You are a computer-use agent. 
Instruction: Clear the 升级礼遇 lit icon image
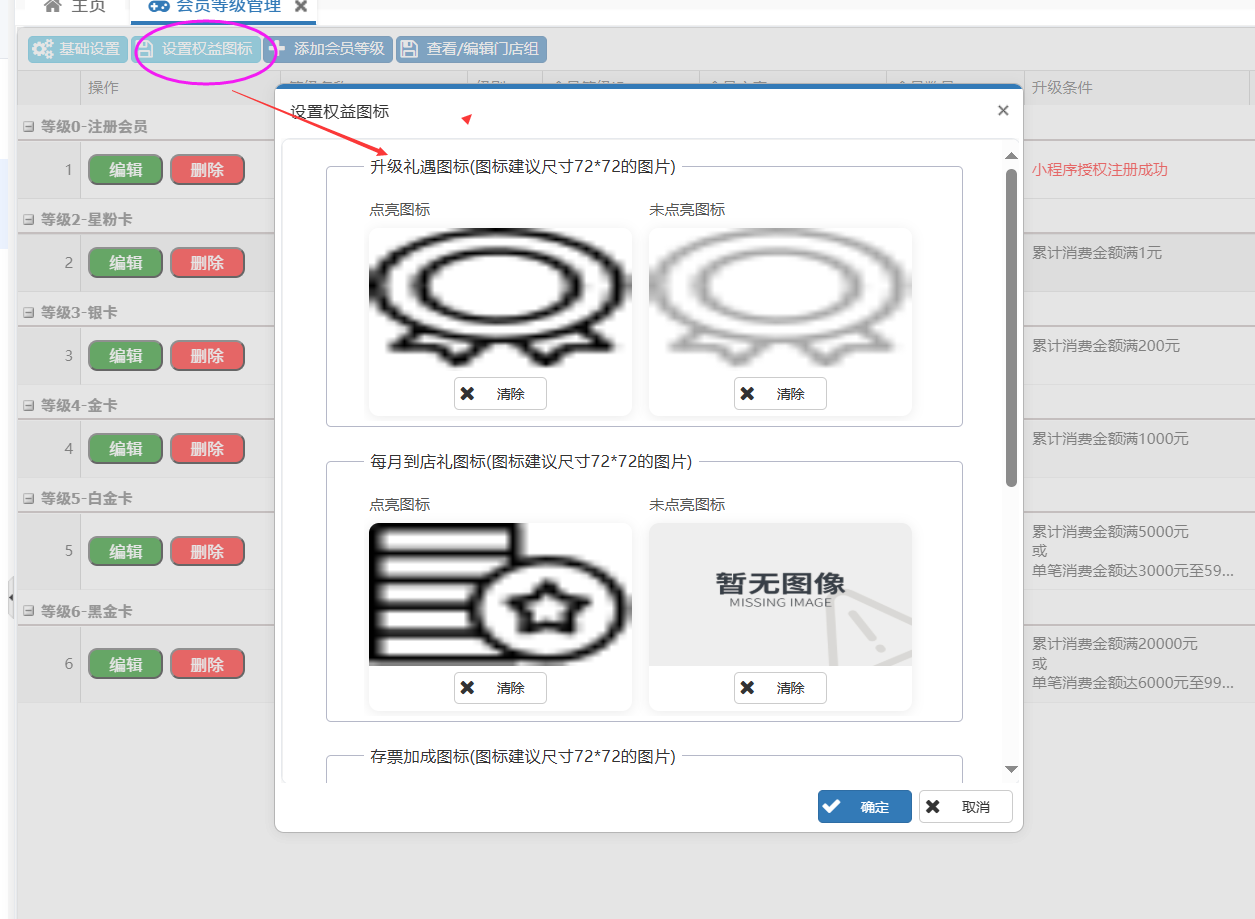click(x=500, y=394)
